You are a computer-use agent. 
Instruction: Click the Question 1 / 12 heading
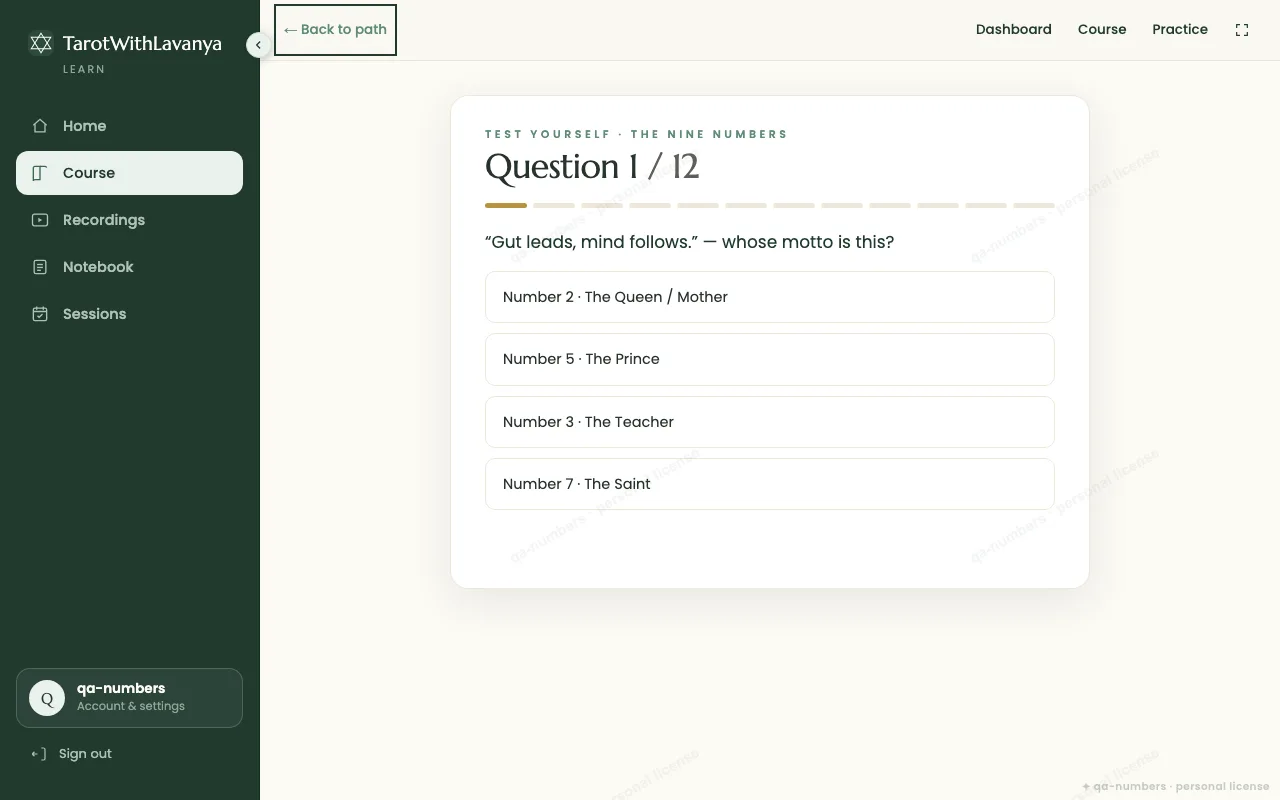pos(592,166)
